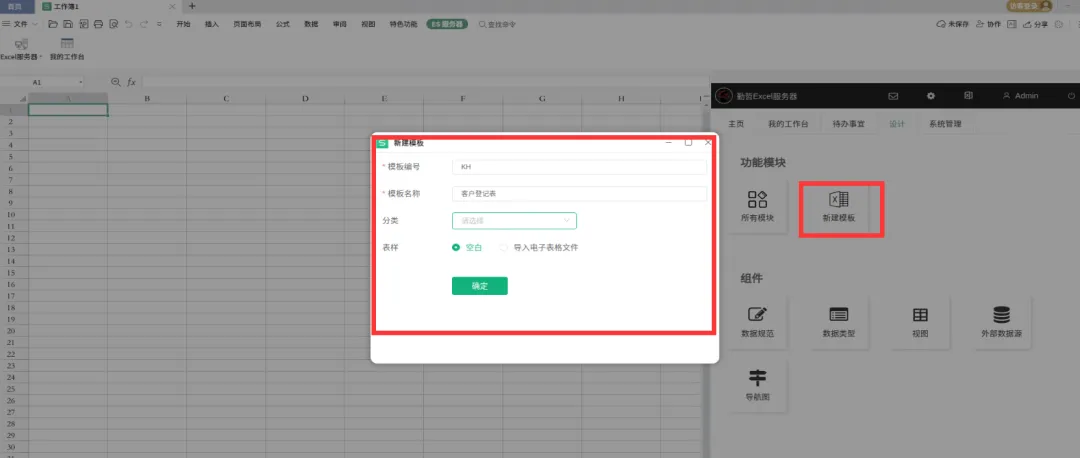
Task: Click the print preview icon in quick toolbar
Action: click(x=113, y=24)
